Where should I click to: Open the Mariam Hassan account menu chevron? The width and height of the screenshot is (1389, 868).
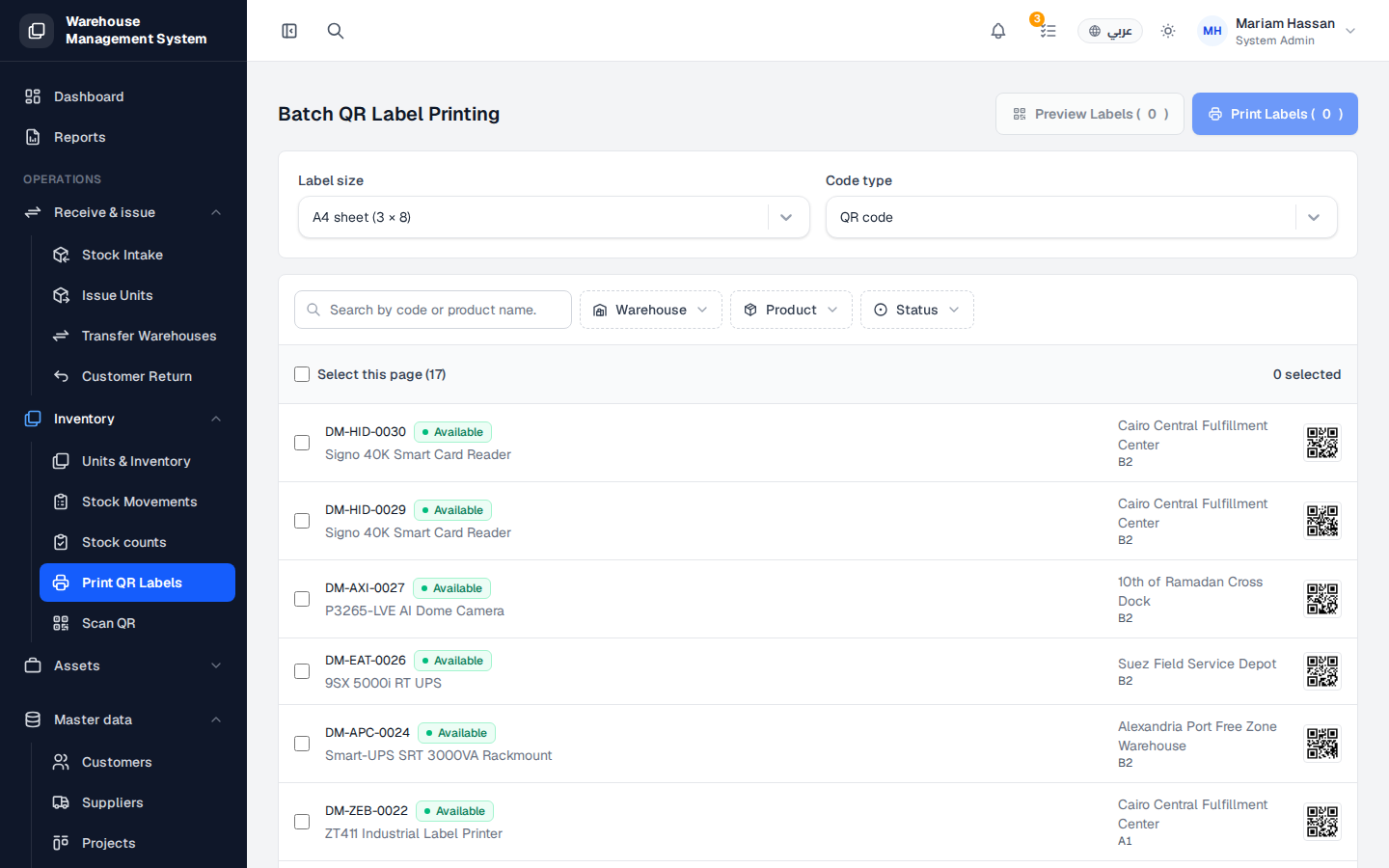[x=1350, y=31]
